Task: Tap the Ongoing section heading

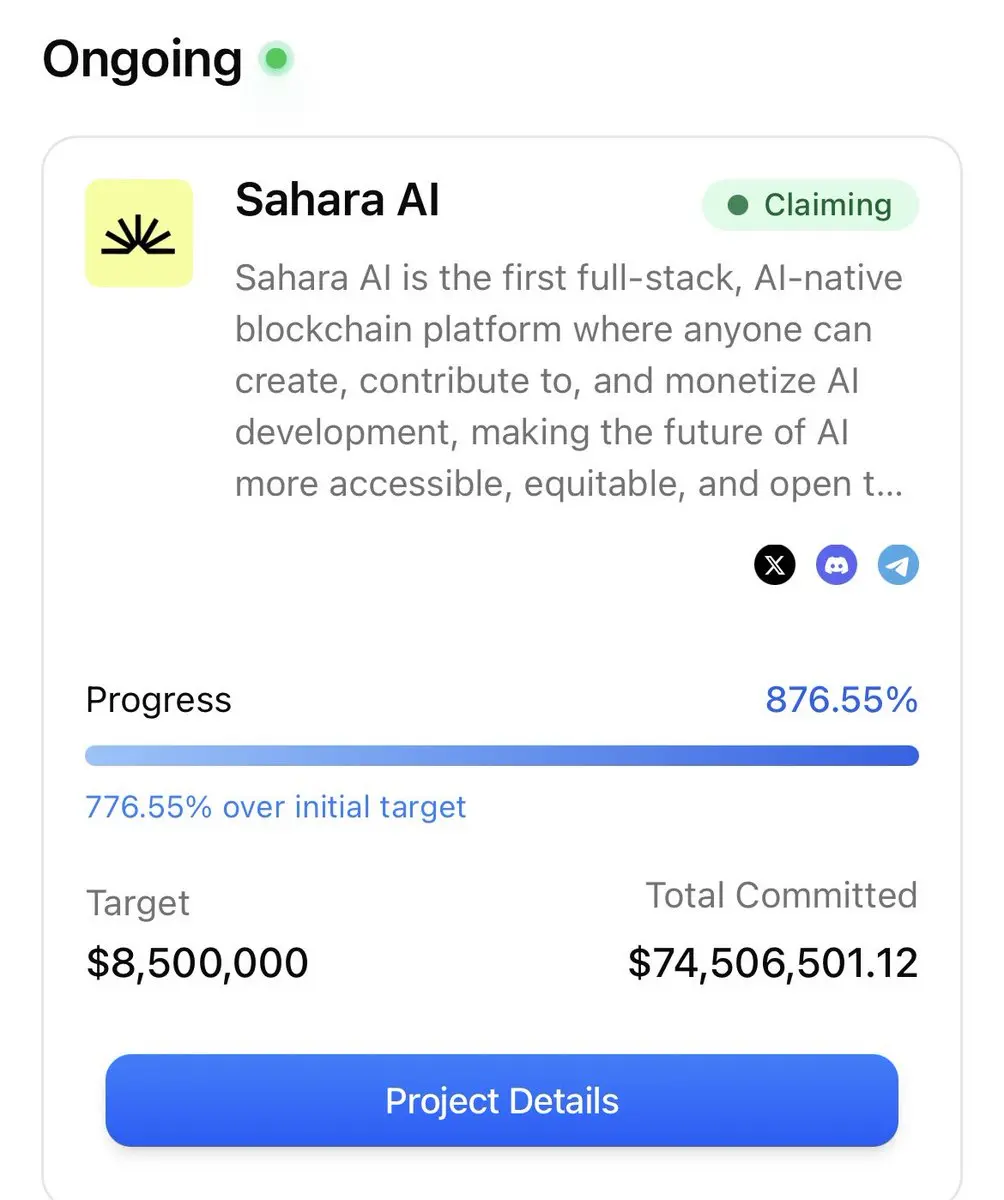Action: [142, 59]
